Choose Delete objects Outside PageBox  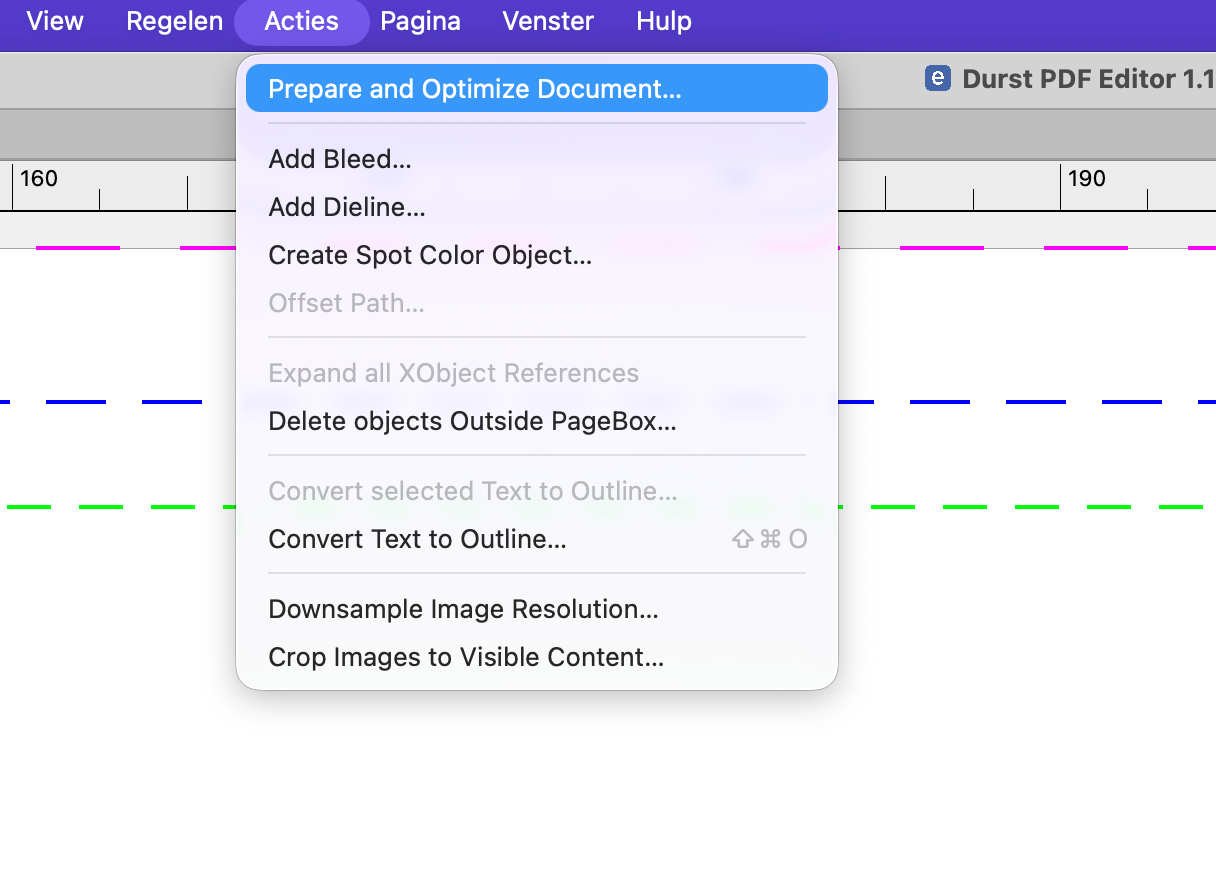(x=537, y=421)
